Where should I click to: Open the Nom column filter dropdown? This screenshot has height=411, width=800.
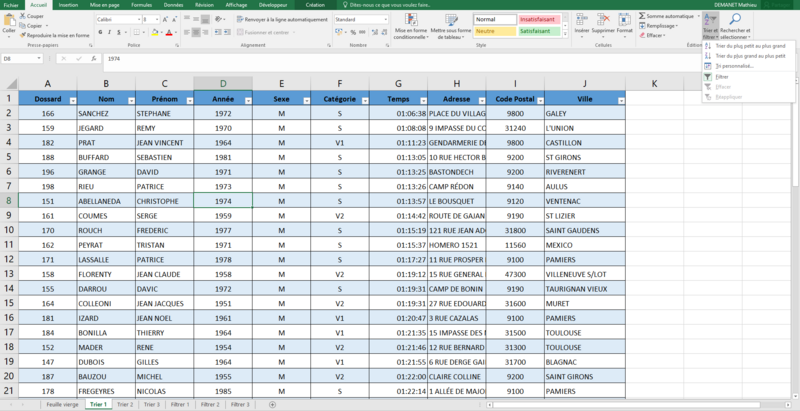pos(132,101)
